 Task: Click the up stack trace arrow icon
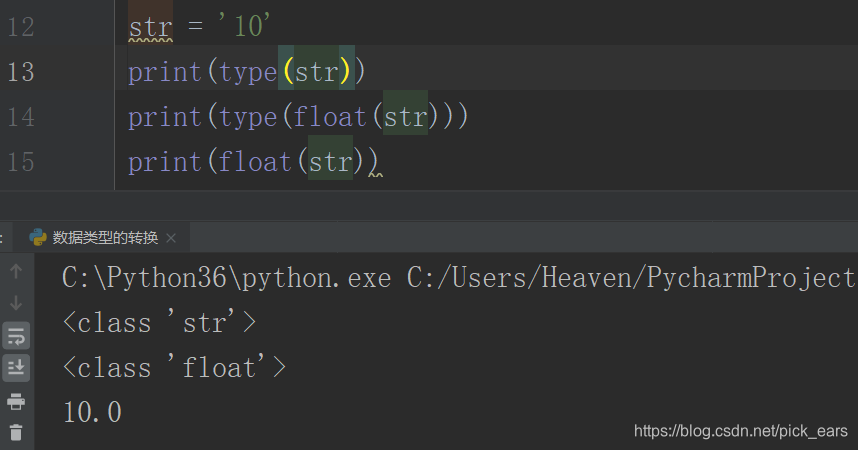pyautogui.click(x=16, y=271)
